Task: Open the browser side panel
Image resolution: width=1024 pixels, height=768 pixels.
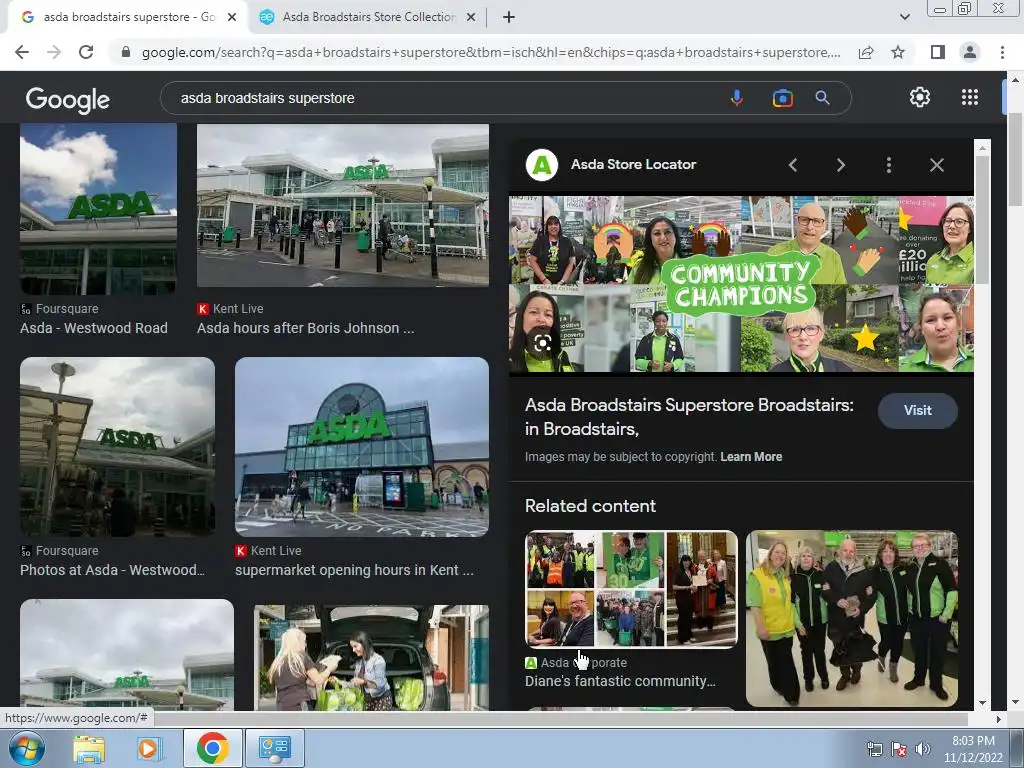Action: coord(938,52)
